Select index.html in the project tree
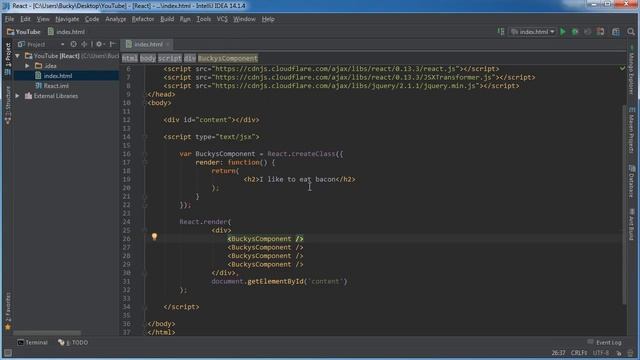Image resolution: width=640 pixels, height=360 pixels. coord(58,76)
